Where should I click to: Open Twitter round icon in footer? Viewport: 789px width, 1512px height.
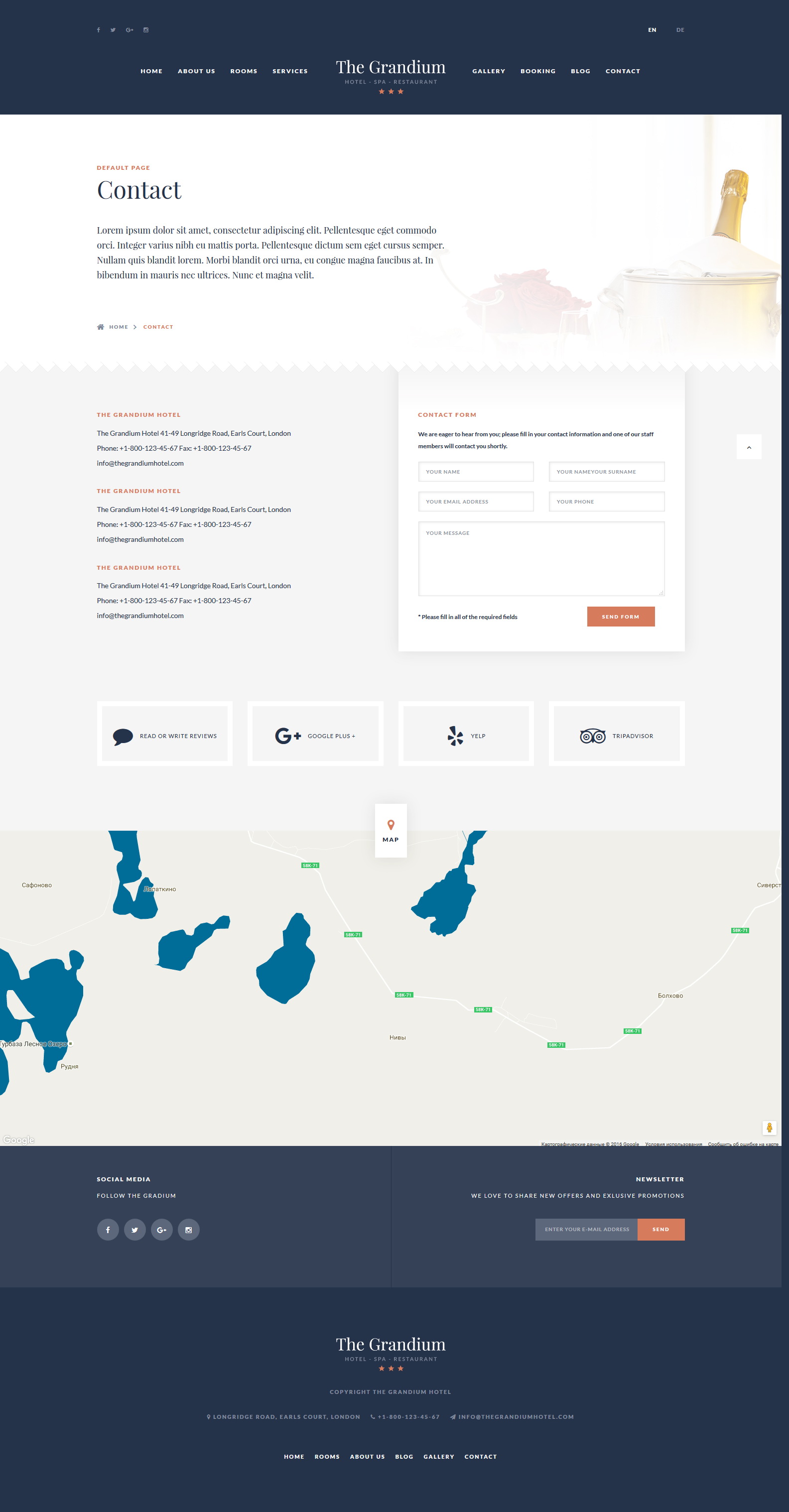[x=135, y=1230]
